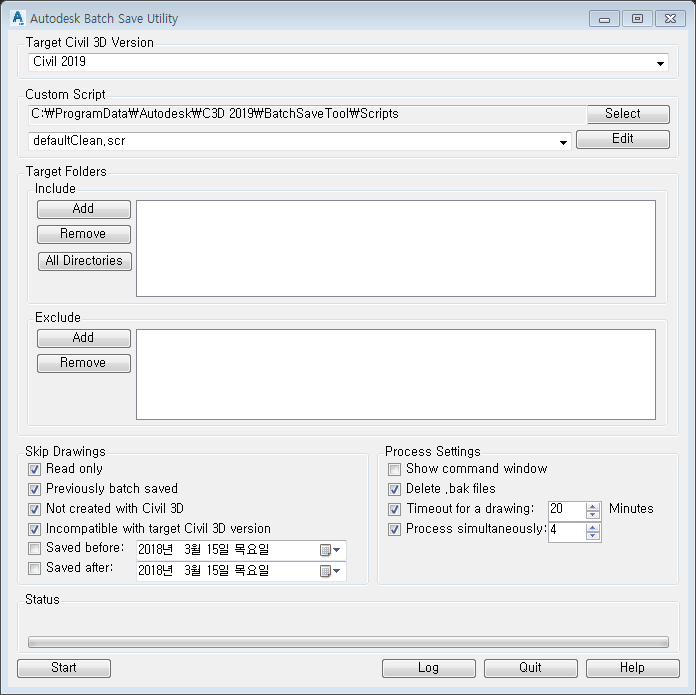Open calendar icon for Saved before date
Viewport: 696px width, 695px height.
tap(330, 550)
